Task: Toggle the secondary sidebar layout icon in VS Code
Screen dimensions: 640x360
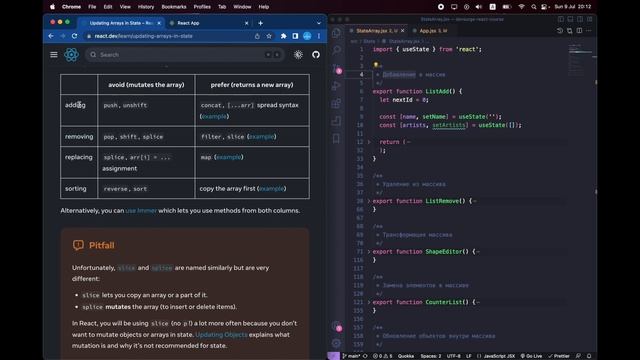Action: pos(580,19)
